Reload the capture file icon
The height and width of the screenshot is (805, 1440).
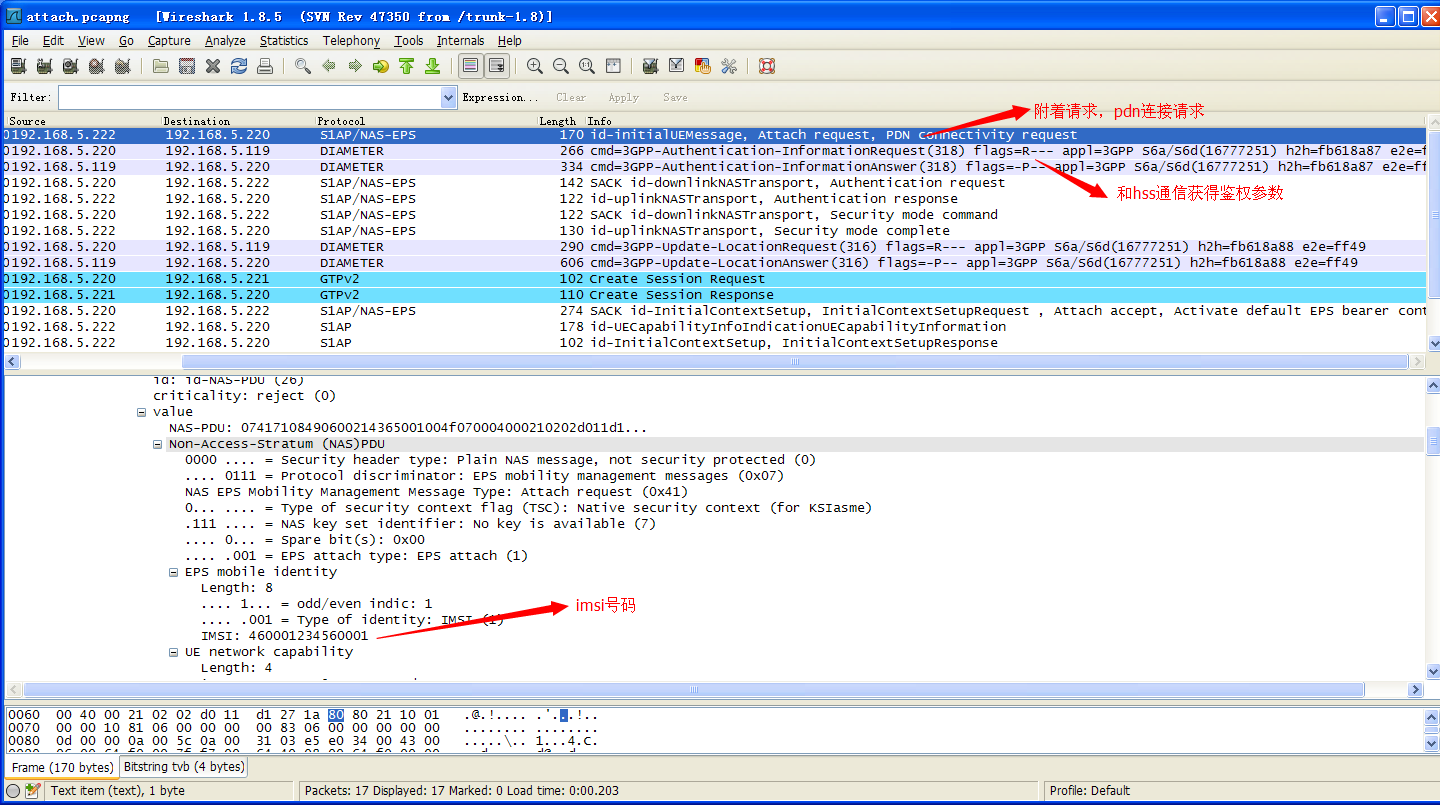pos(239,66)
